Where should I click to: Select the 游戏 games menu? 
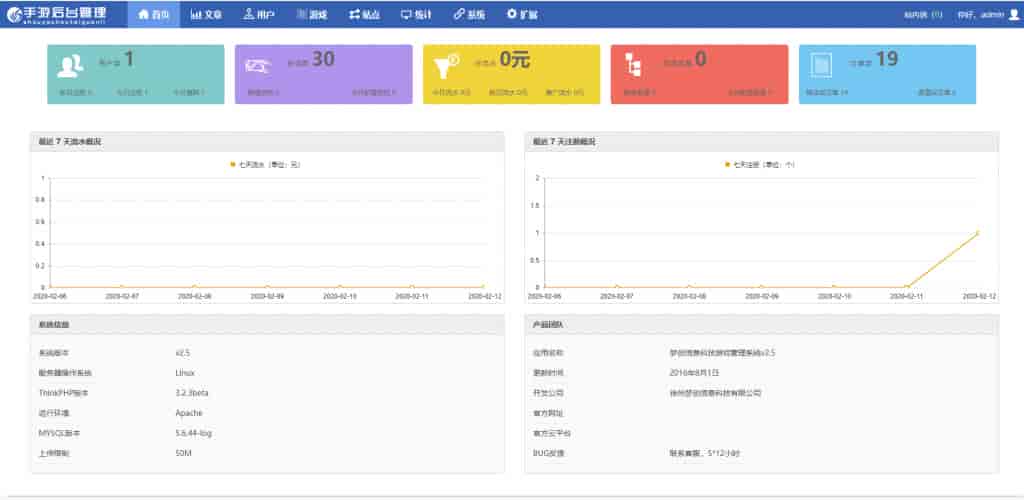click(x=311, y=15)
